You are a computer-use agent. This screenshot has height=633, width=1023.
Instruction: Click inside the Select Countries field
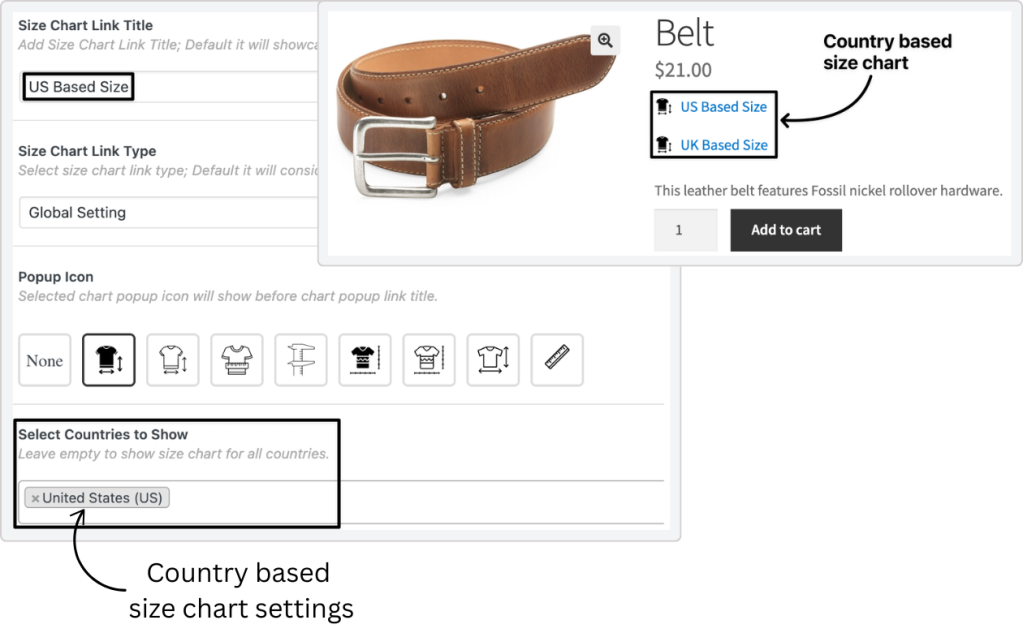click(x=400, y=498)
